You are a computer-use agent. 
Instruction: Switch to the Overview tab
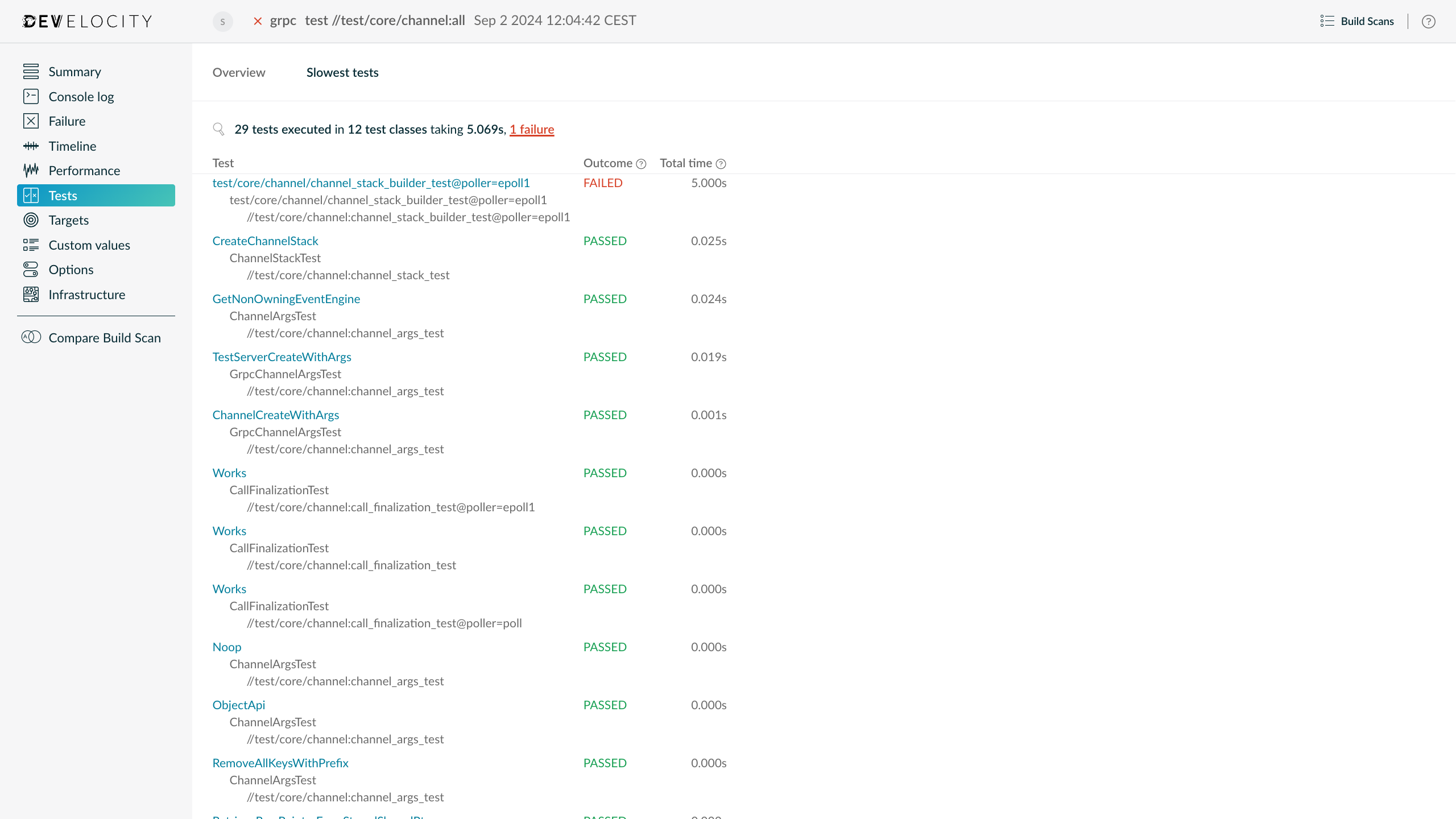click(239, 72)
